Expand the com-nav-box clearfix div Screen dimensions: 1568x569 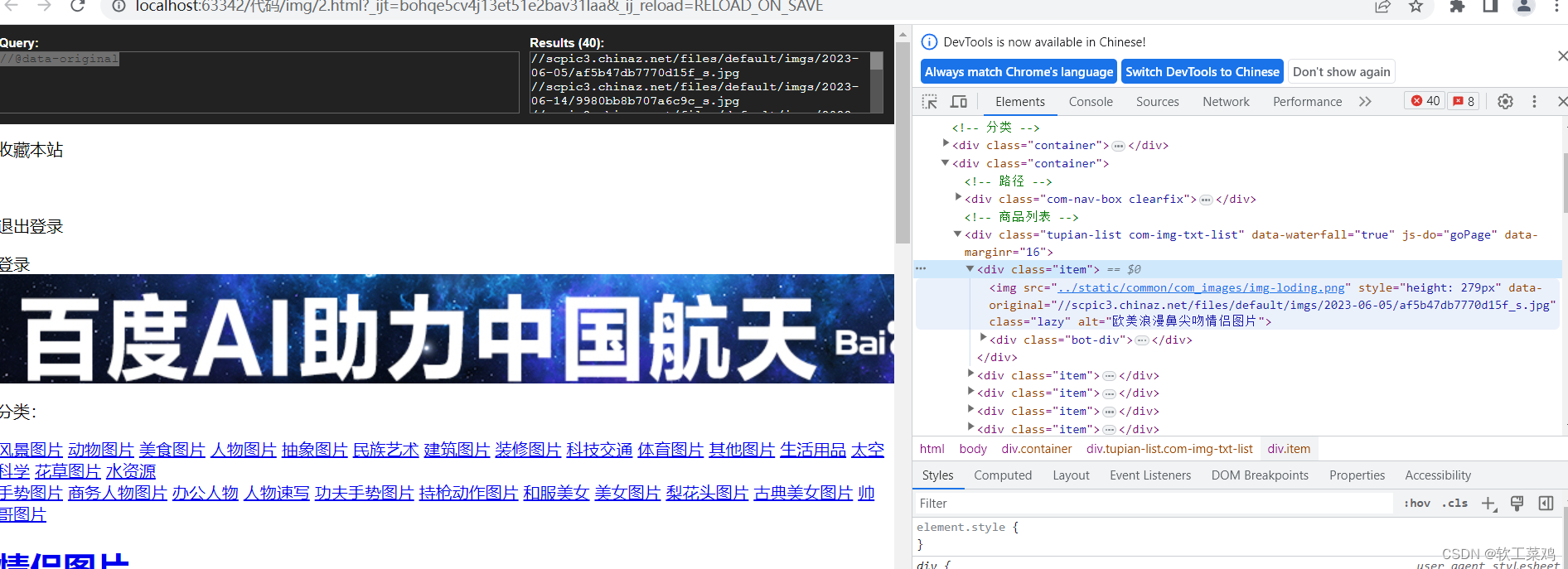point(958,198)
